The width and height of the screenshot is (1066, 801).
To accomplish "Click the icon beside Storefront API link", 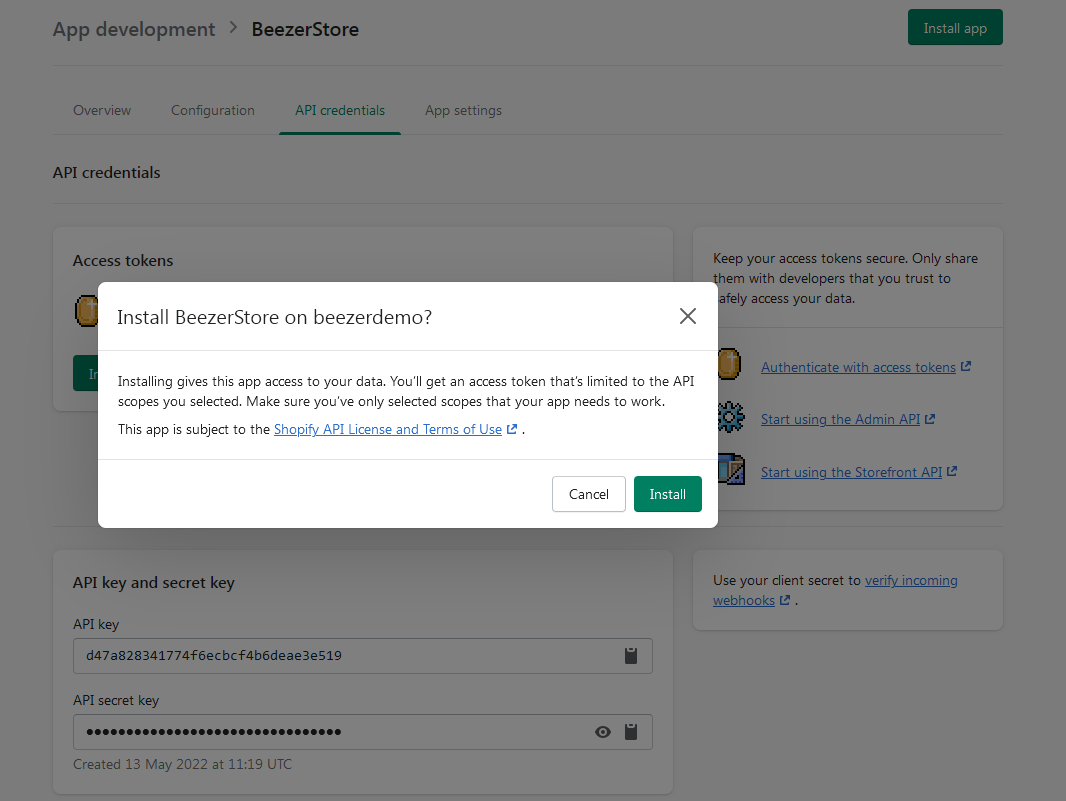I will point(731,470).
